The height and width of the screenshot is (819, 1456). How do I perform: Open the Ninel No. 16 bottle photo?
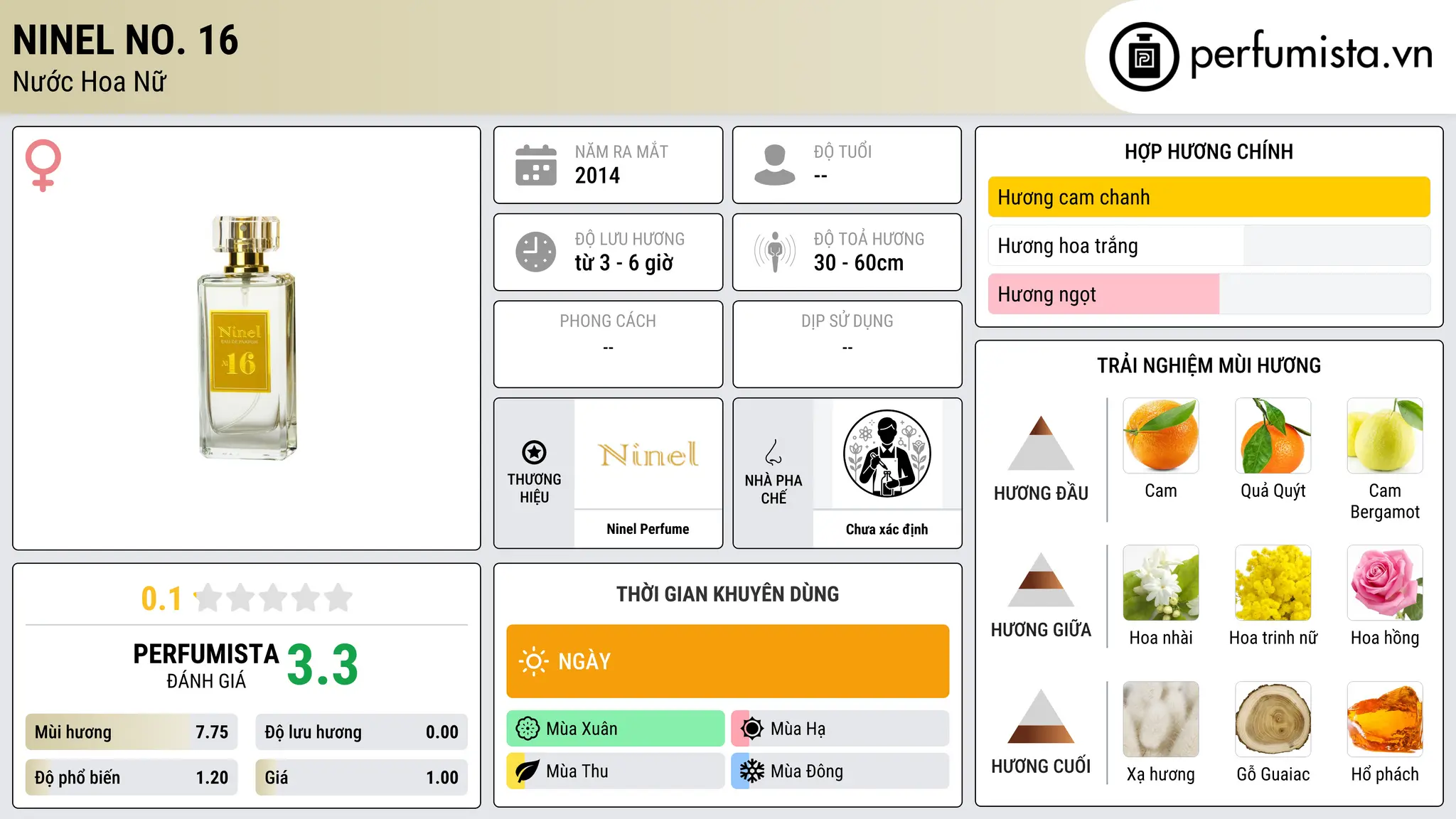pos(247,338)
